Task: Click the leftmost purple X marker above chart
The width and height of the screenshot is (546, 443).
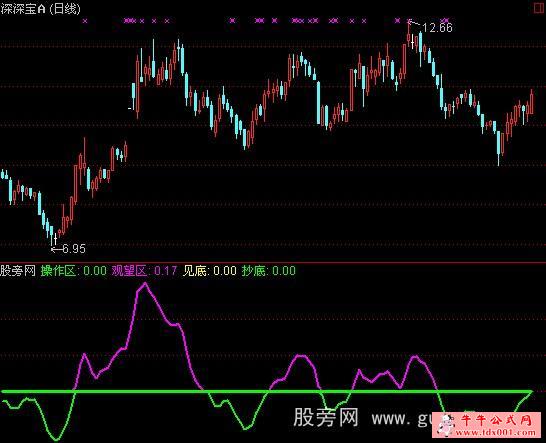Action: pos(85,21)
